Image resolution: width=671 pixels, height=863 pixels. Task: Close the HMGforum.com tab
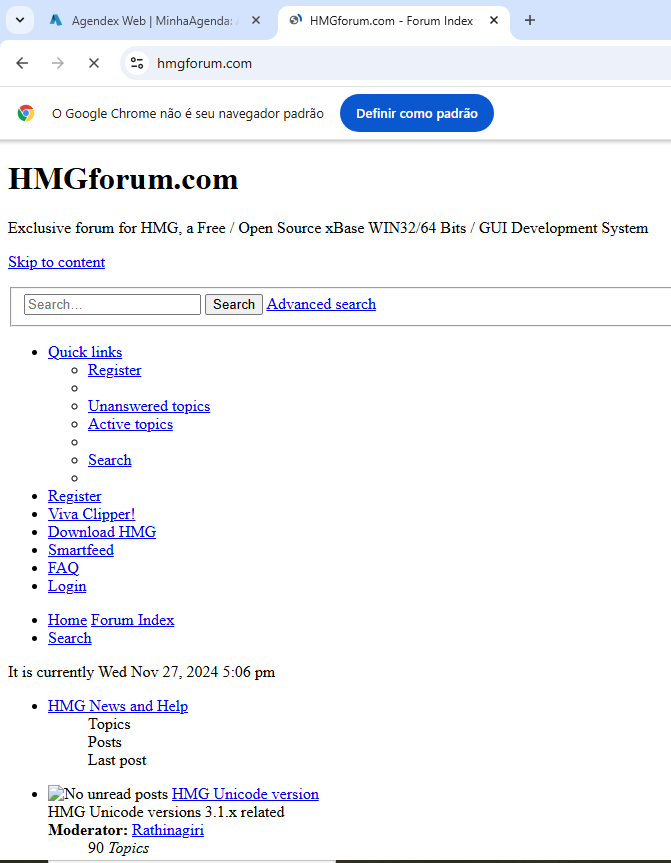pos(494,20)
